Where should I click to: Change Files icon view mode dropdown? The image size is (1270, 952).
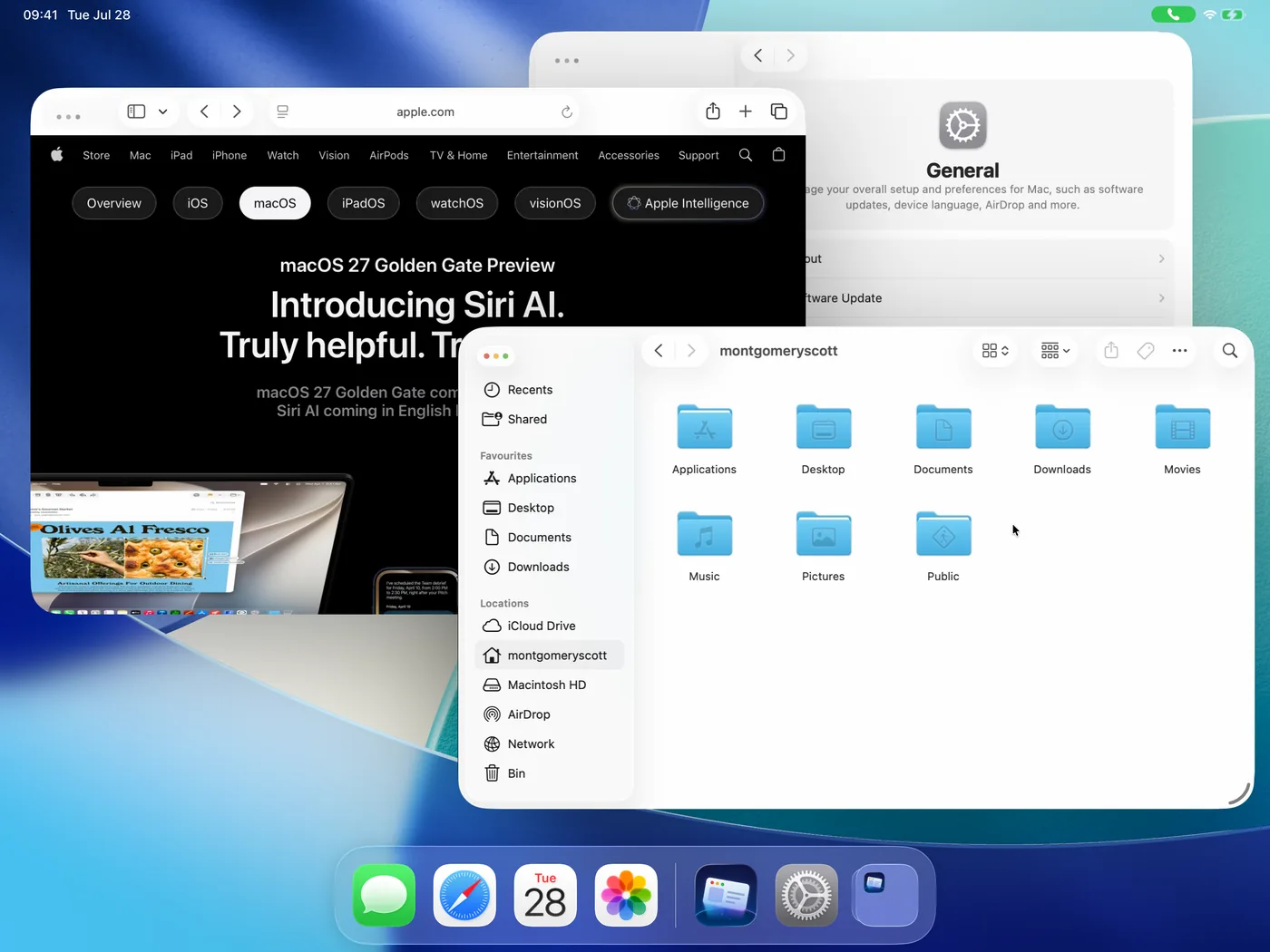coord(995,351)
